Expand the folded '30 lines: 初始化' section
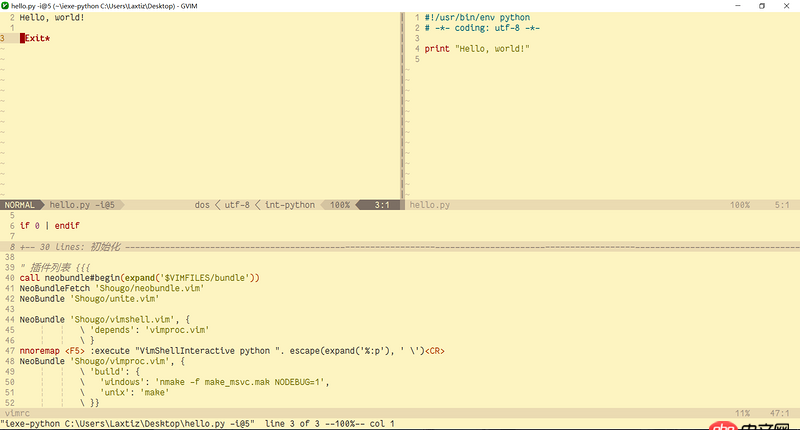This screenshot has height=430, width=800. (x=400, y=247)
